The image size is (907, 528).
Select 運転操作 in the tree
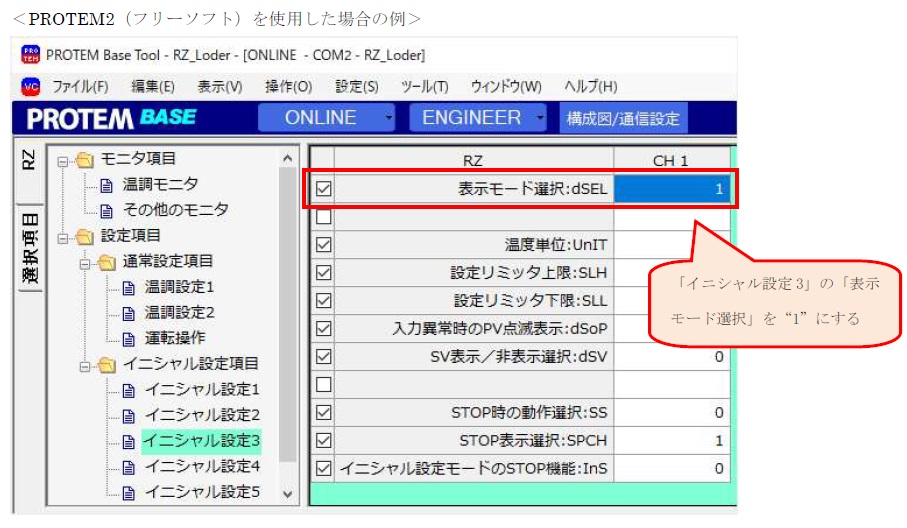point(175,338)
